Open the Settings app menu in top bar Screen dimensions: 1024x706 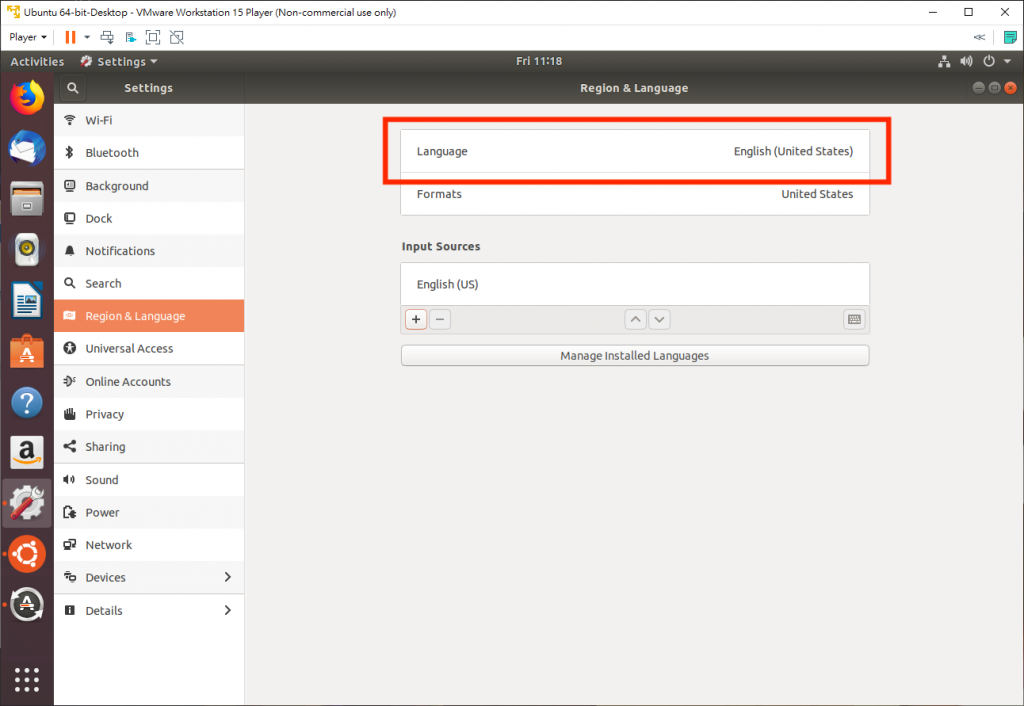120,61
